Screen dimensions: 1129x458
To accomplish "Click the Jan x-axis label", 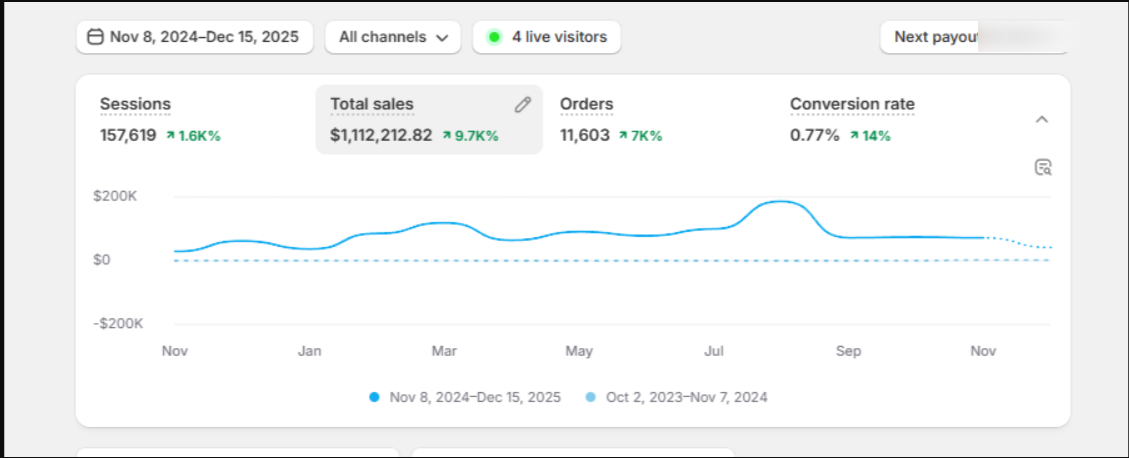I will pyautogui.click(x=310, y=351).
